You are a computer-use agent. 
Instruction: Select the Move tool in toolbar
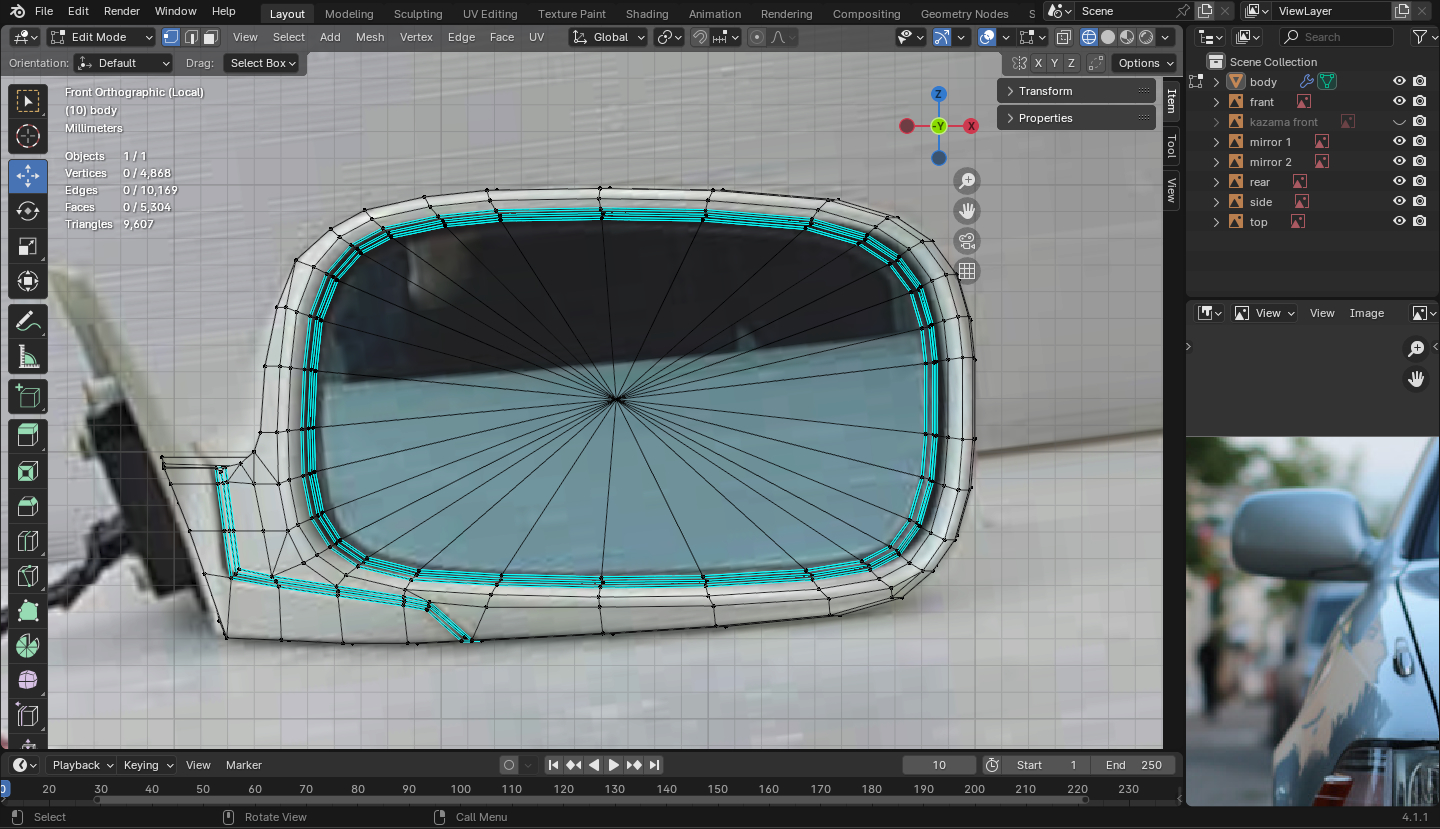click(28, 176)
